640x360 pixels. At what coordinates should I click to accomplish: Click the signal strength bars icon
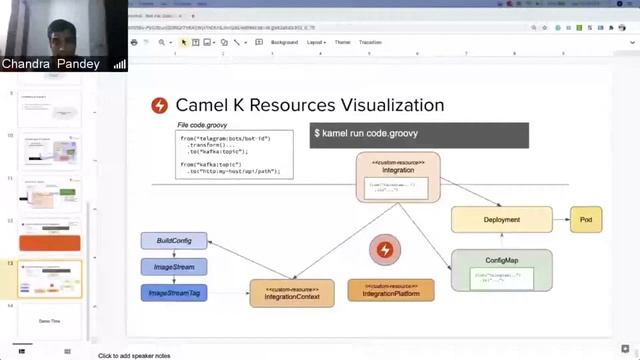click(x=120, y=64)
